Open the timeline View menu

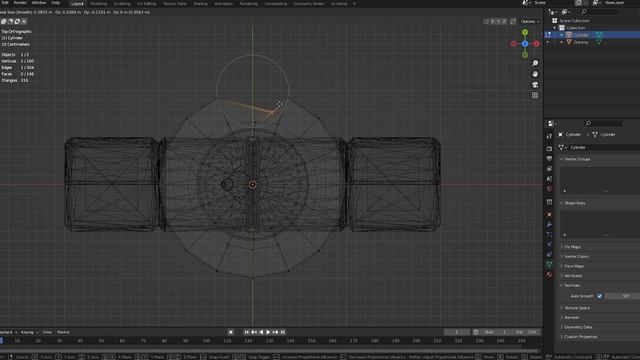(47, 332)
